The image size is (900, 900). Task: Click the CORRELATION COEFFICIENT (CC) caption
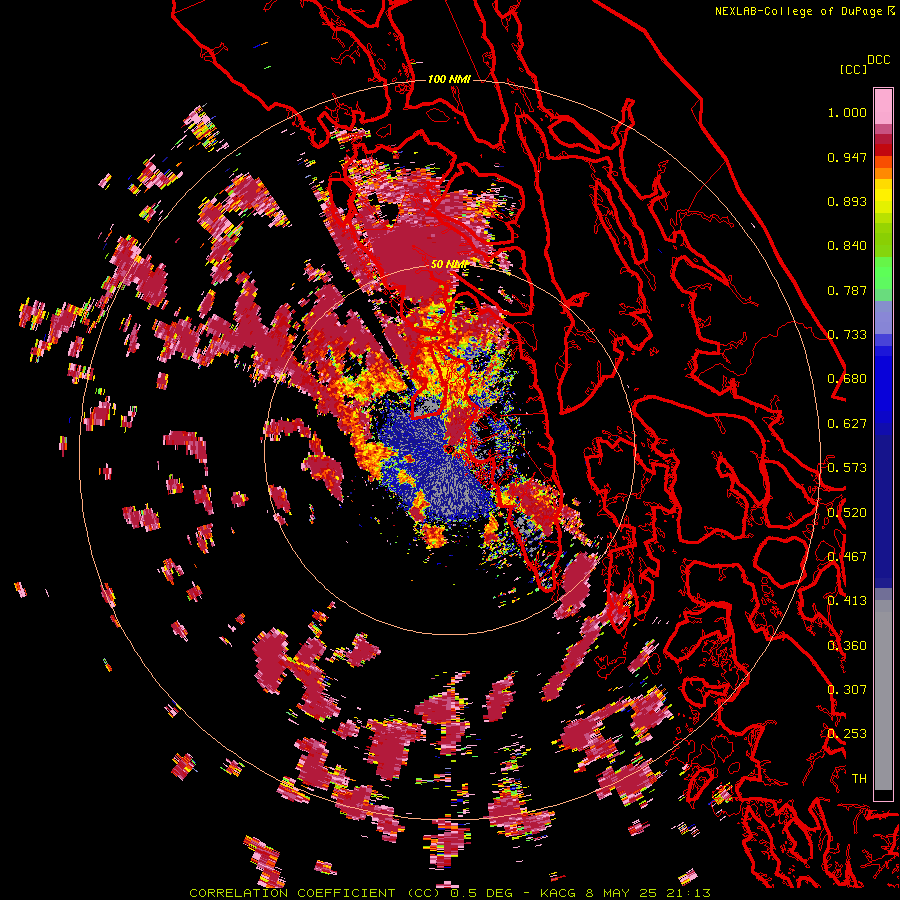[315, 893]
